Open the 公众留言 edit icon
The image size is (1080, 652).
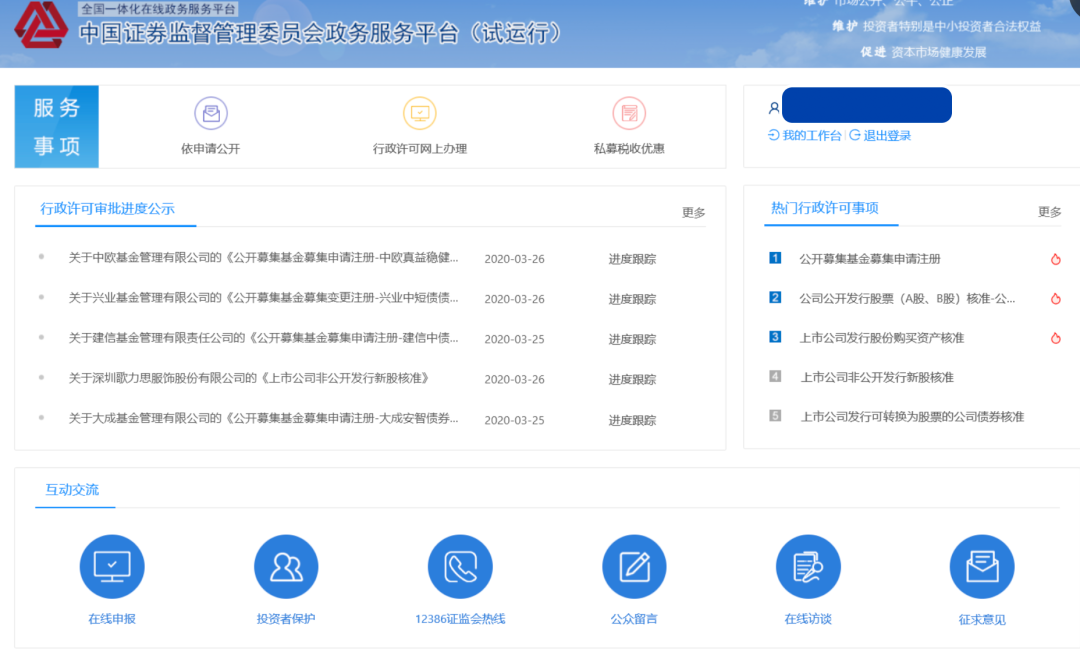[634, 567]
